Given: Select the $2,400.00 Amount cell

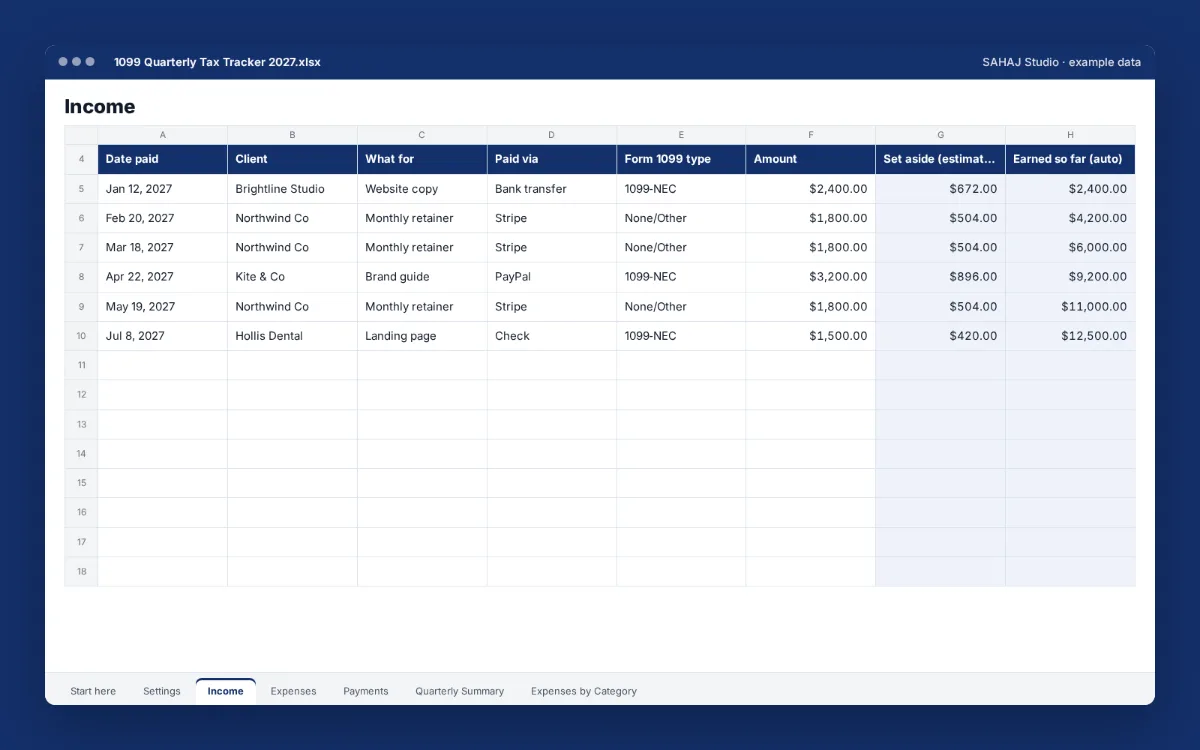Looking at the screenshot, I should point(811,189).
